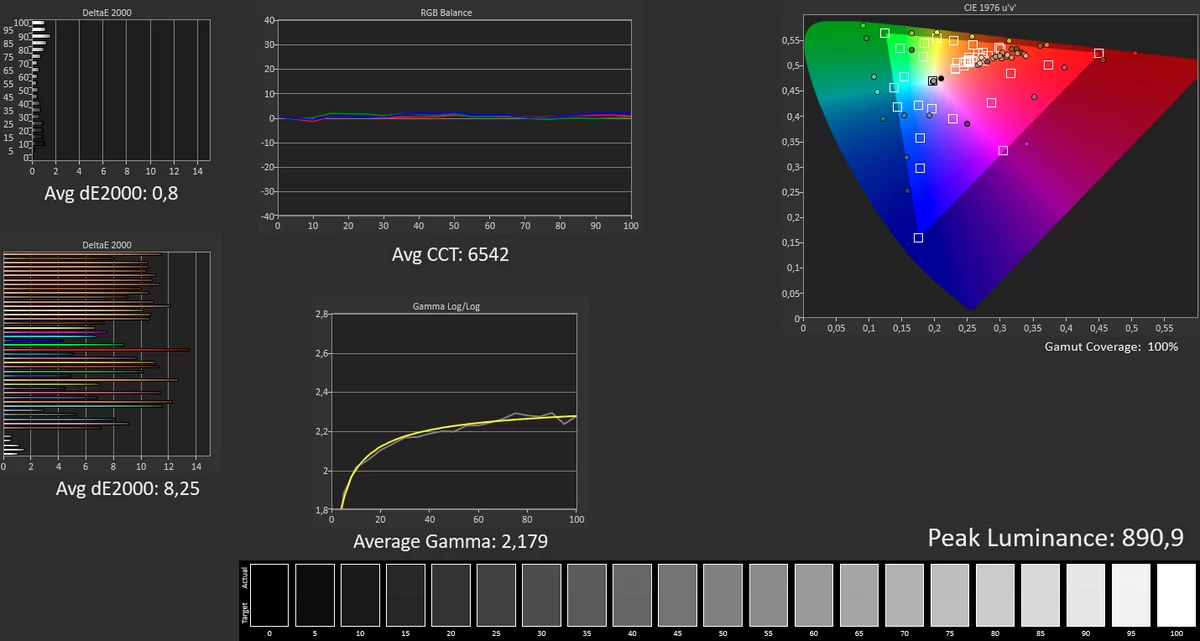Choose the 90 grayscale patch swatch
The width and height of the screenshot is (1200, 641).
coord(1085,595)
